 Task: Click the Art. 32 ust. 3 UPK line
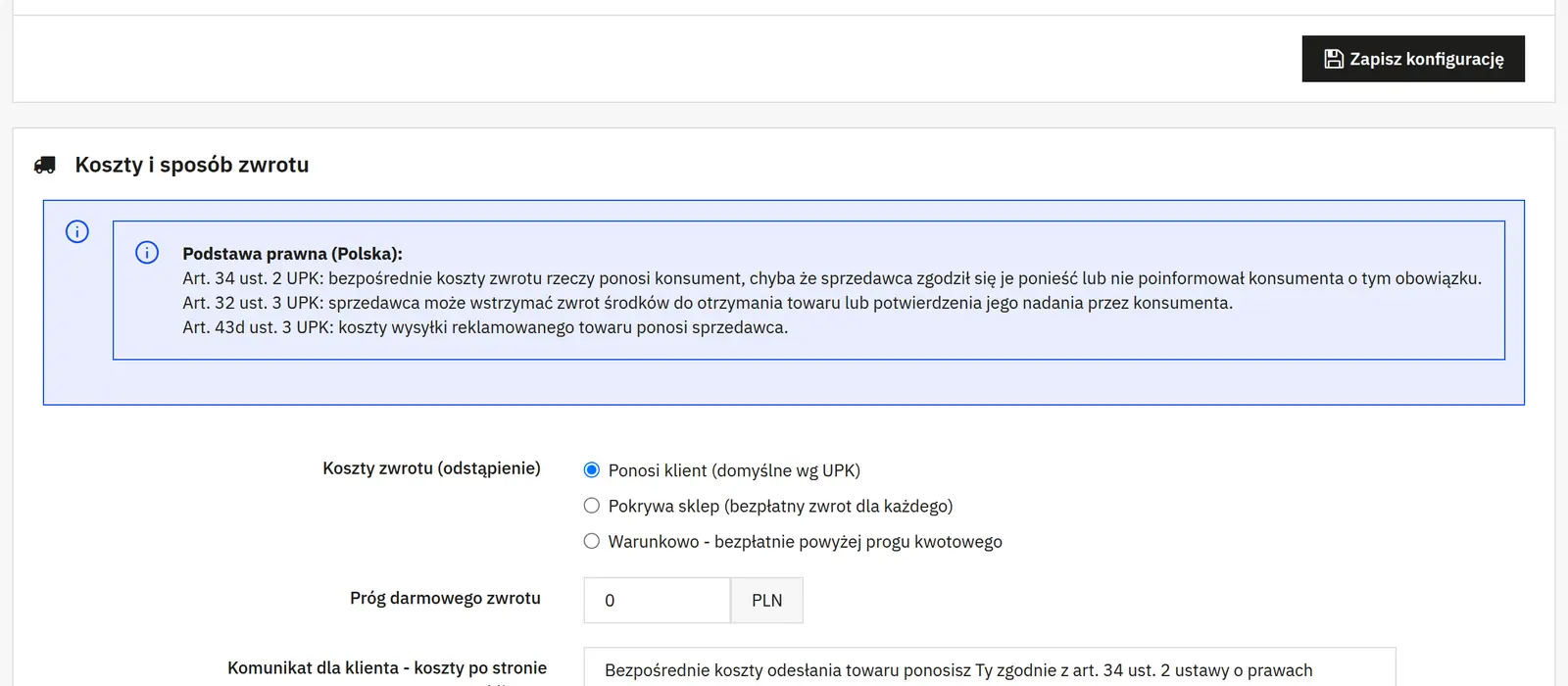708,303
